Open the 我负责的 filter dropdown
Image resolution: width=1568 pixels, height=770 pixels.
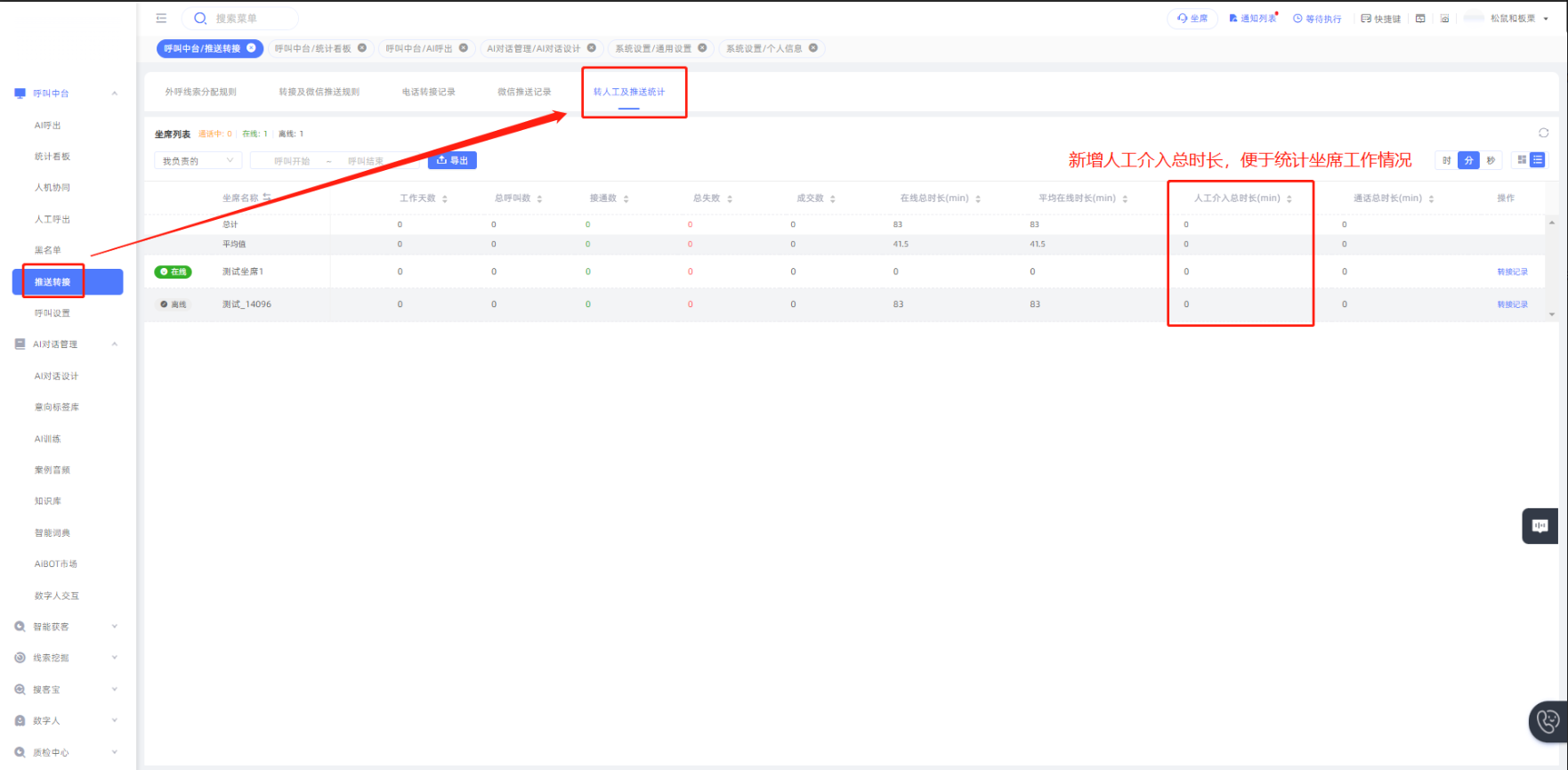click(x=198, y=161)
